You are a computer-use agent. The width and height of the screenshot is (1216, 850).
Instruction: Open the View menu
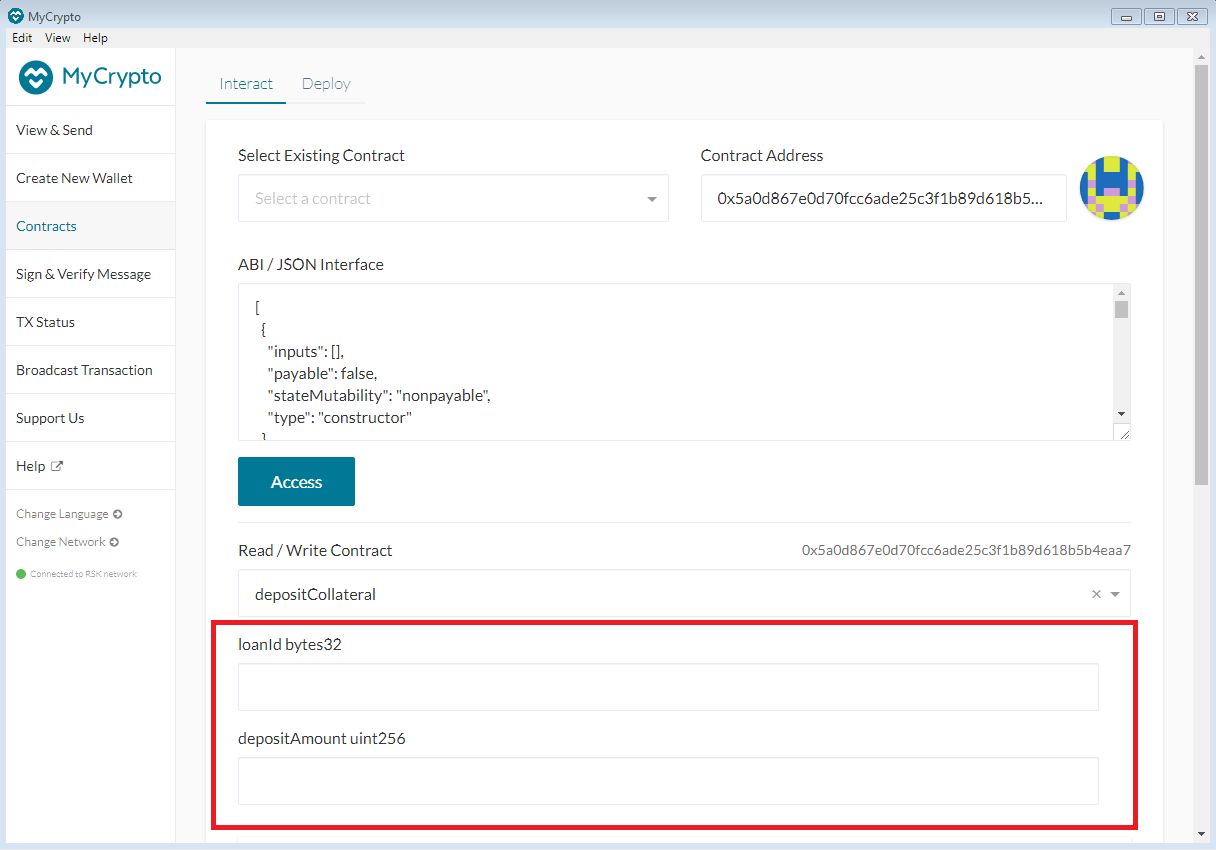(x=58, y=38)
